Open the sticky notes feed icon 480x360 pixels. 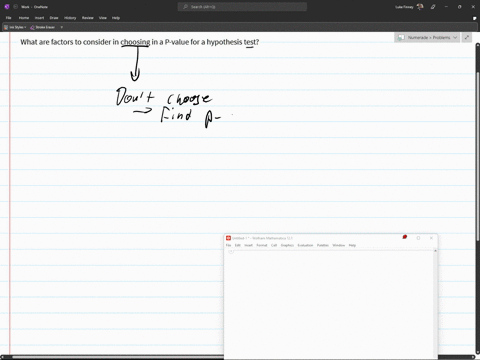pyautogui.click(x=474, y=18)
